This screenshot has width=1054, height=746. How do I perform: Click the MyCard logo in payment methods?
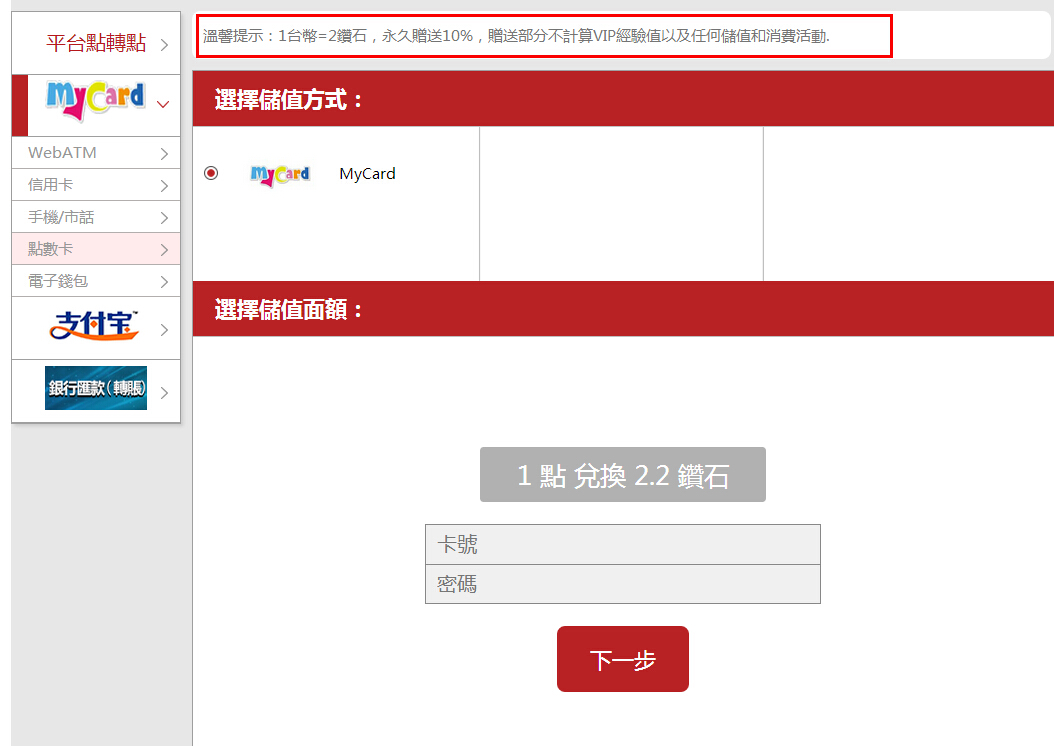(280, 175)
